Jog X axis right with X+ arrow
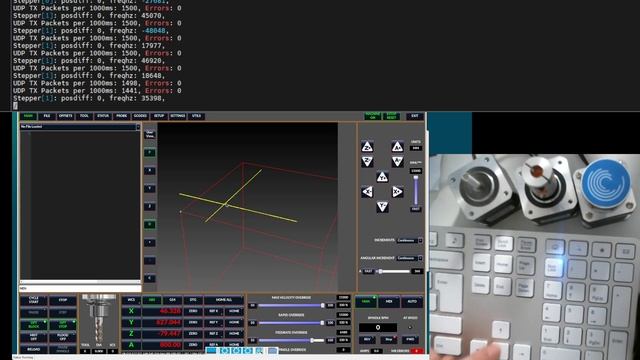Viewport: 640px width, 360px height. coord(397,192)
